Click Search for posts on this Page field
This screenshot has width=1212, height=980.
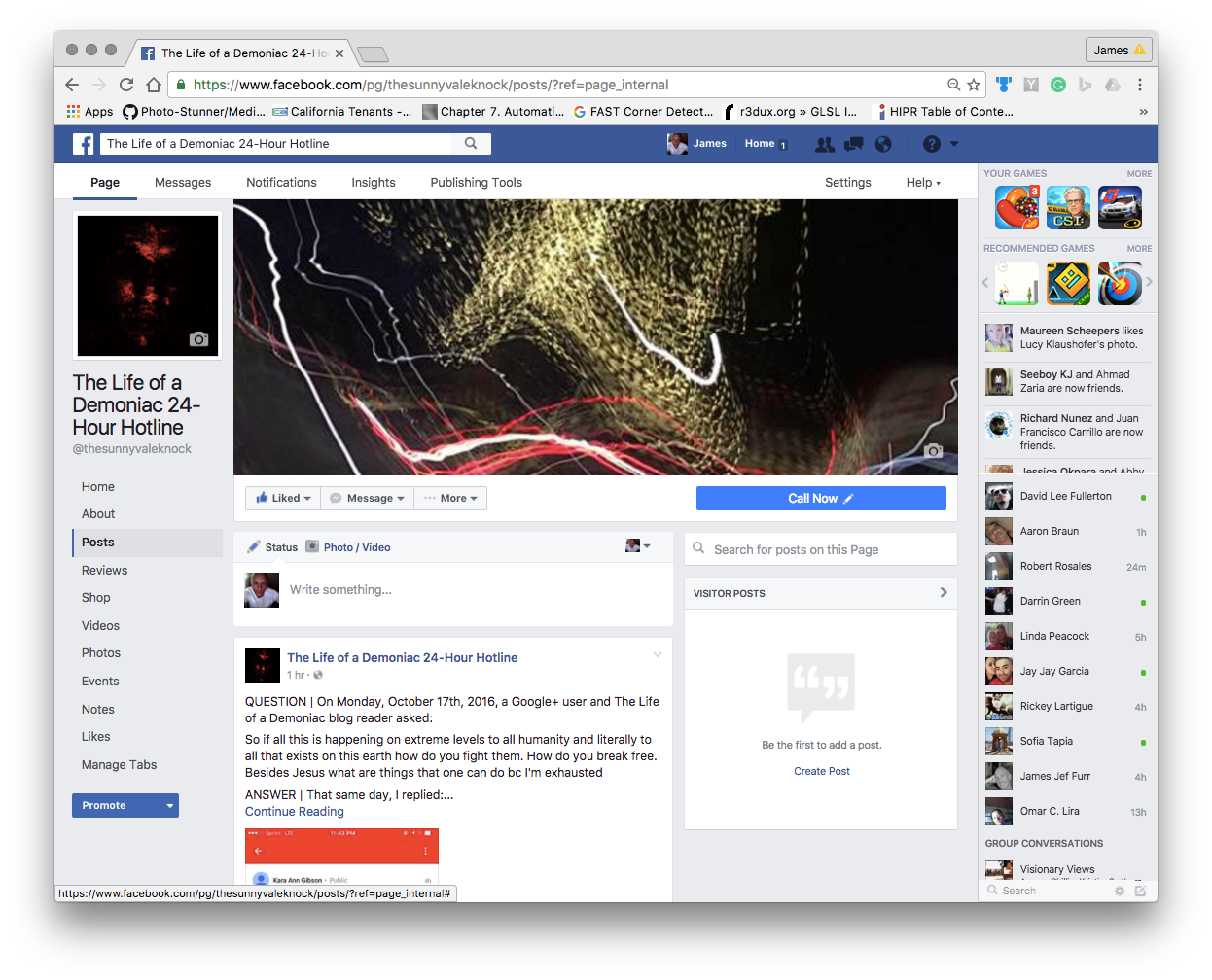[x=821, y=549]
